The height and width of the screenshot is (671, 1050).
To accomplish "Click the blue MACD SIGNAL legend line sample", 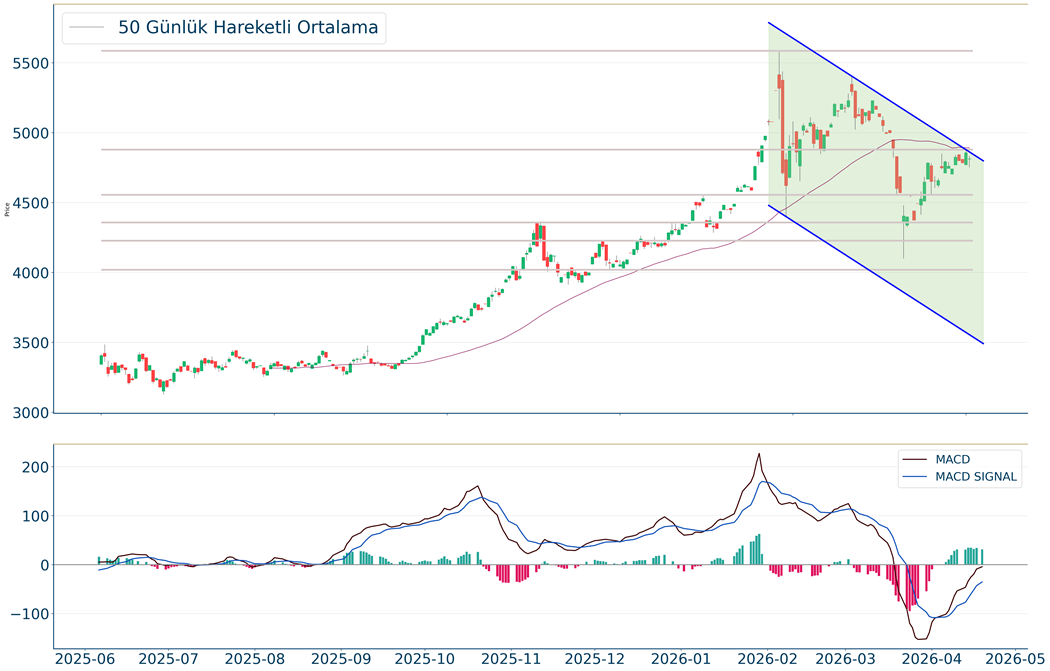I will pyautogui.click(x=915, y=477).
